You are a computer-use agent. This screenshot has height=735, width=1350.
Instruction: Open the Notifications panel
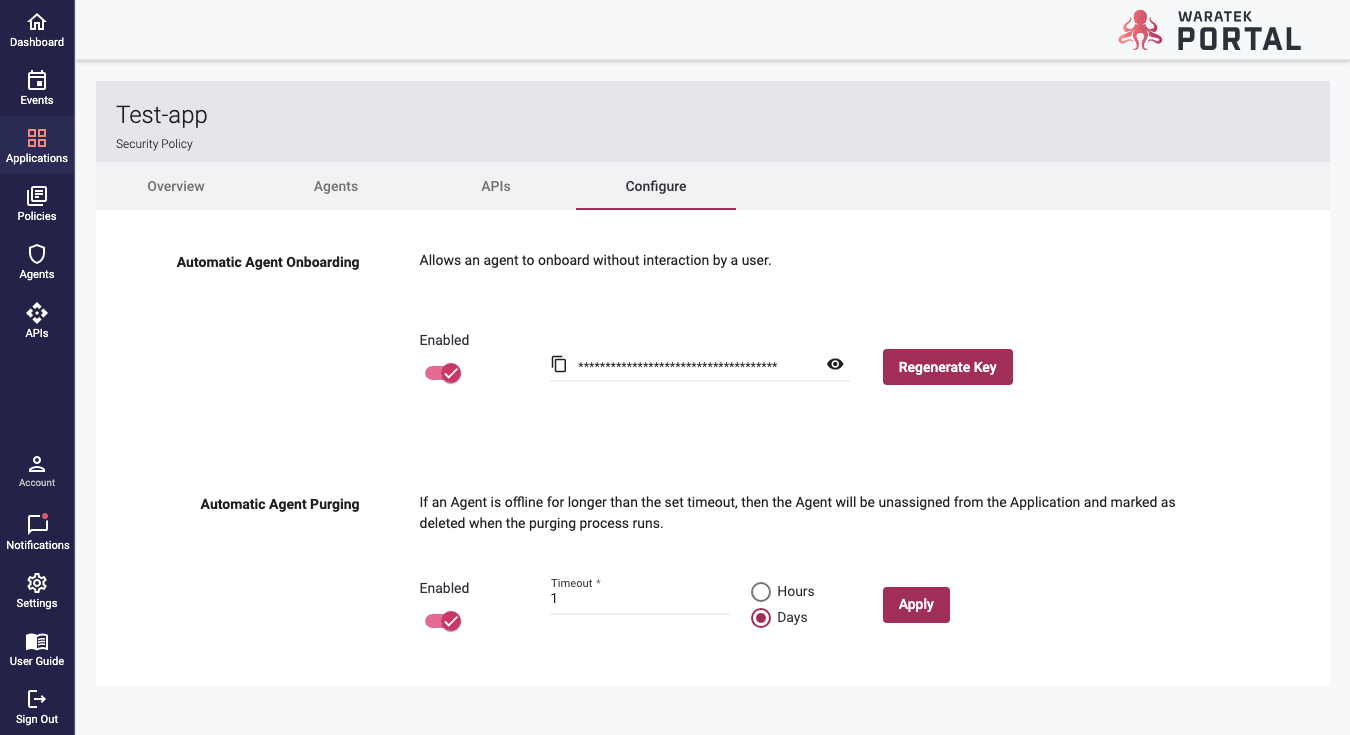37,532
